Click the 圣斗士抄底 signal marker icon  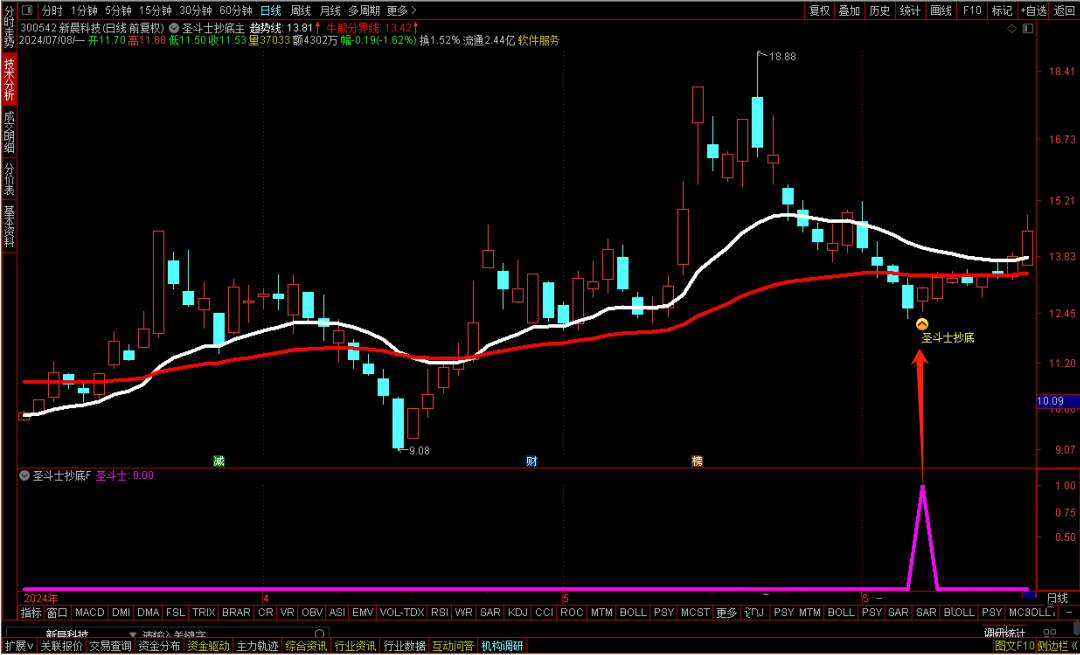922,324
